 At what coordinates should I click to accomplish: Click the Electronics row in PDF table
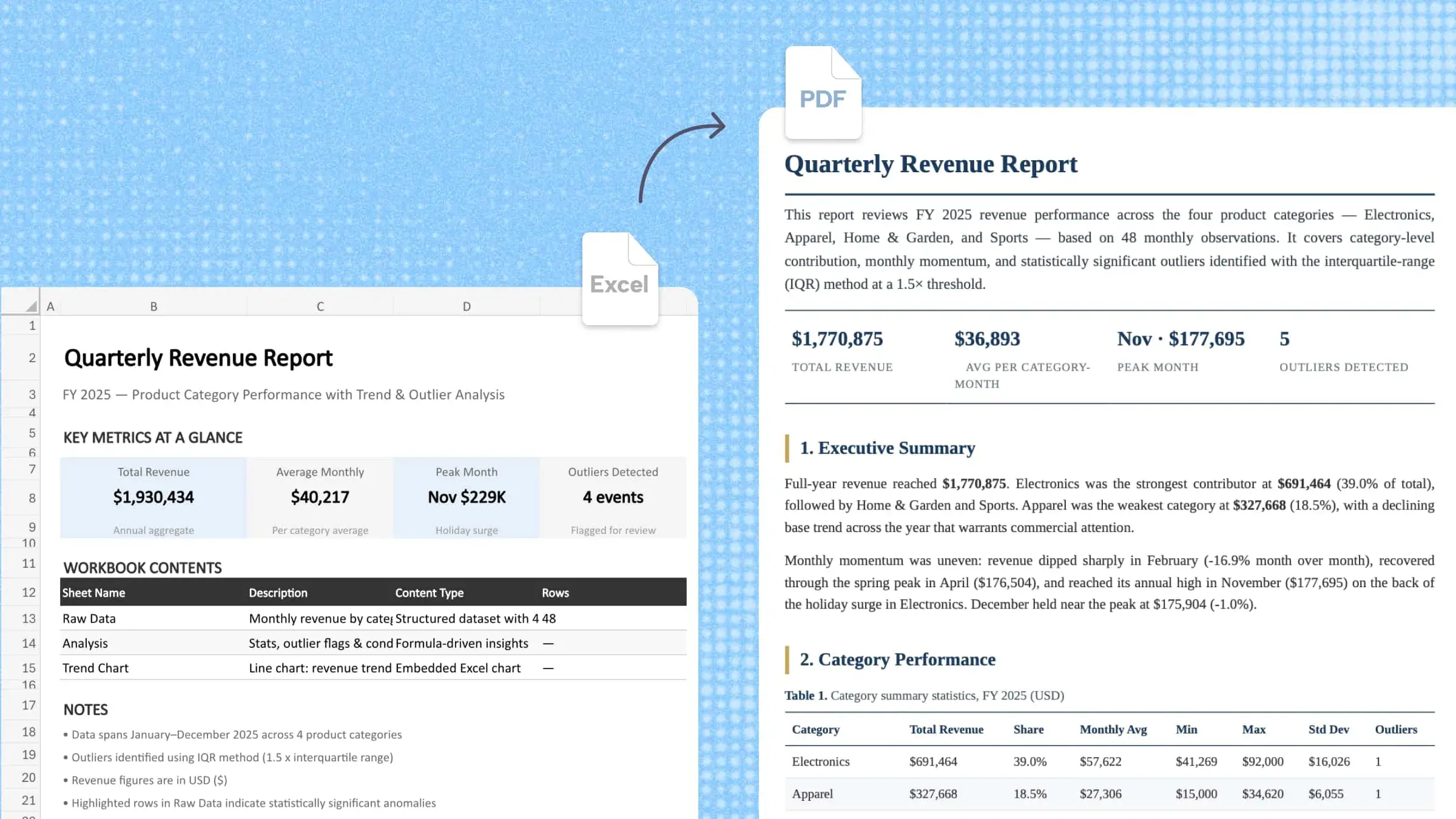point(1110,761)
